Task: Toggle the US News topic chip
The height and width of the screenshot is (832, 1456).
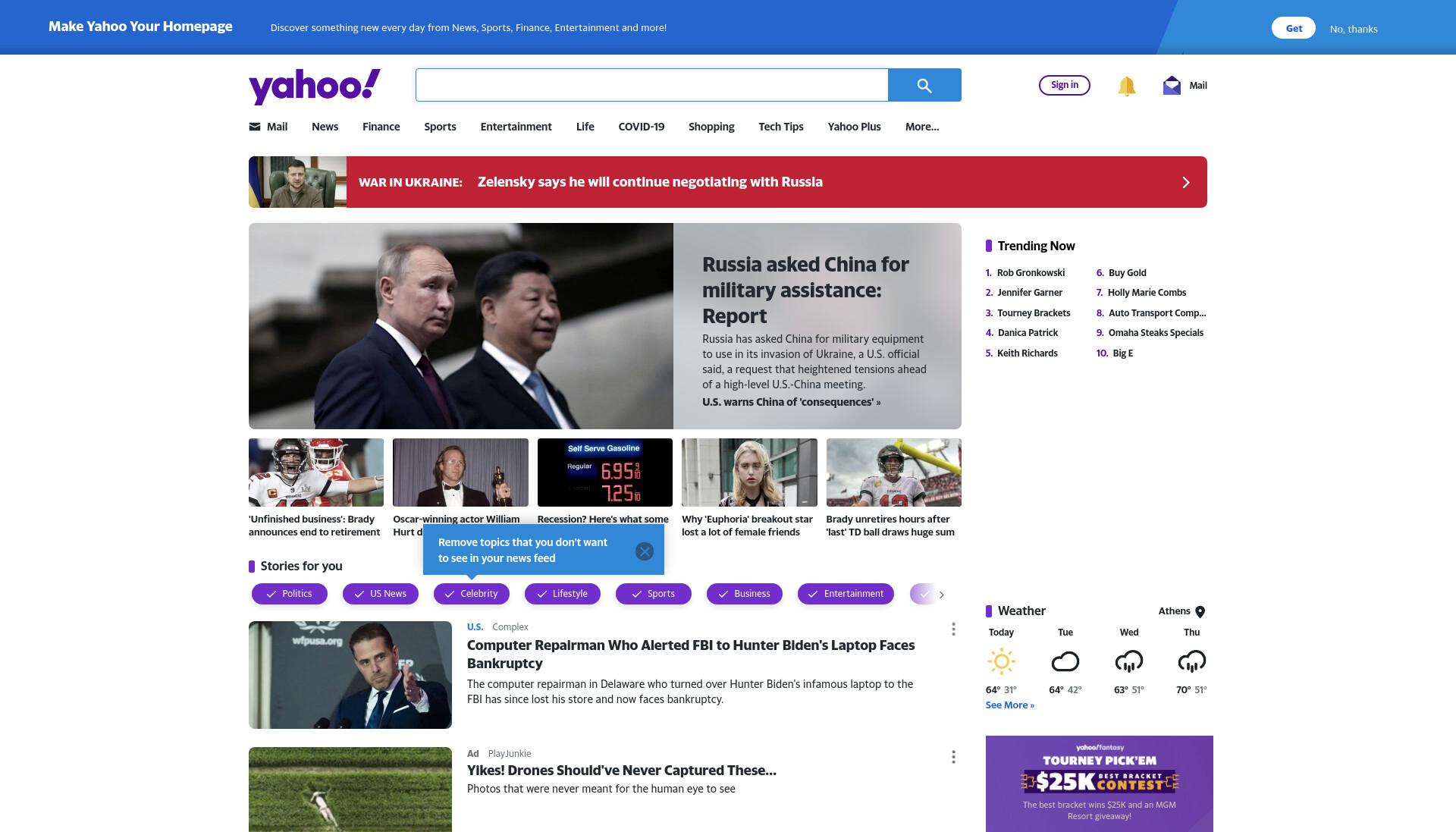Action: (x=381, y=594)
